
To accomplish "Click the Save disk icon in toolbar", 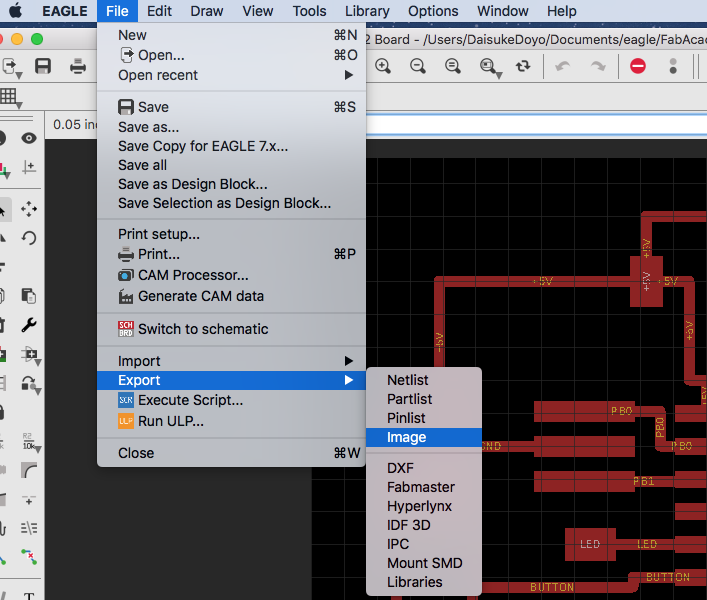I will tap(43, 66).
